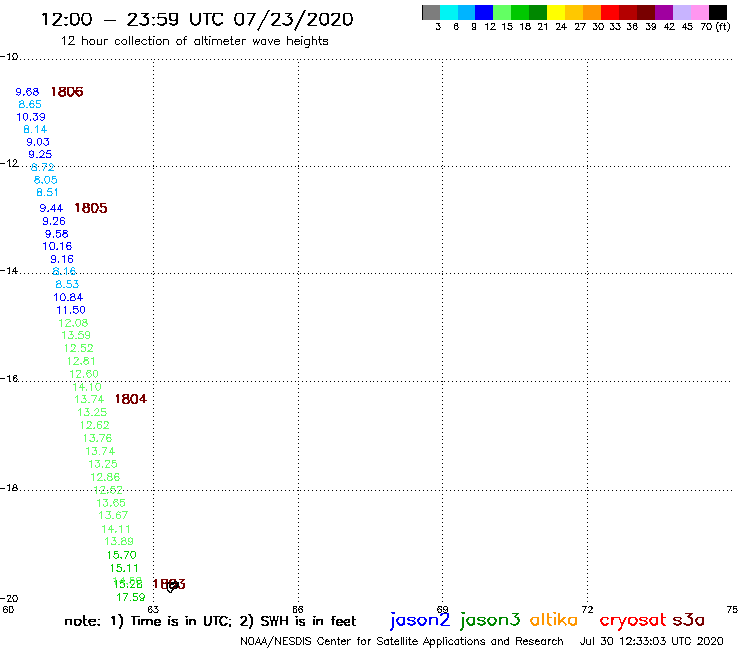Click wave height value 12.60
740x650 pixels.
click(x=84, y=374)
